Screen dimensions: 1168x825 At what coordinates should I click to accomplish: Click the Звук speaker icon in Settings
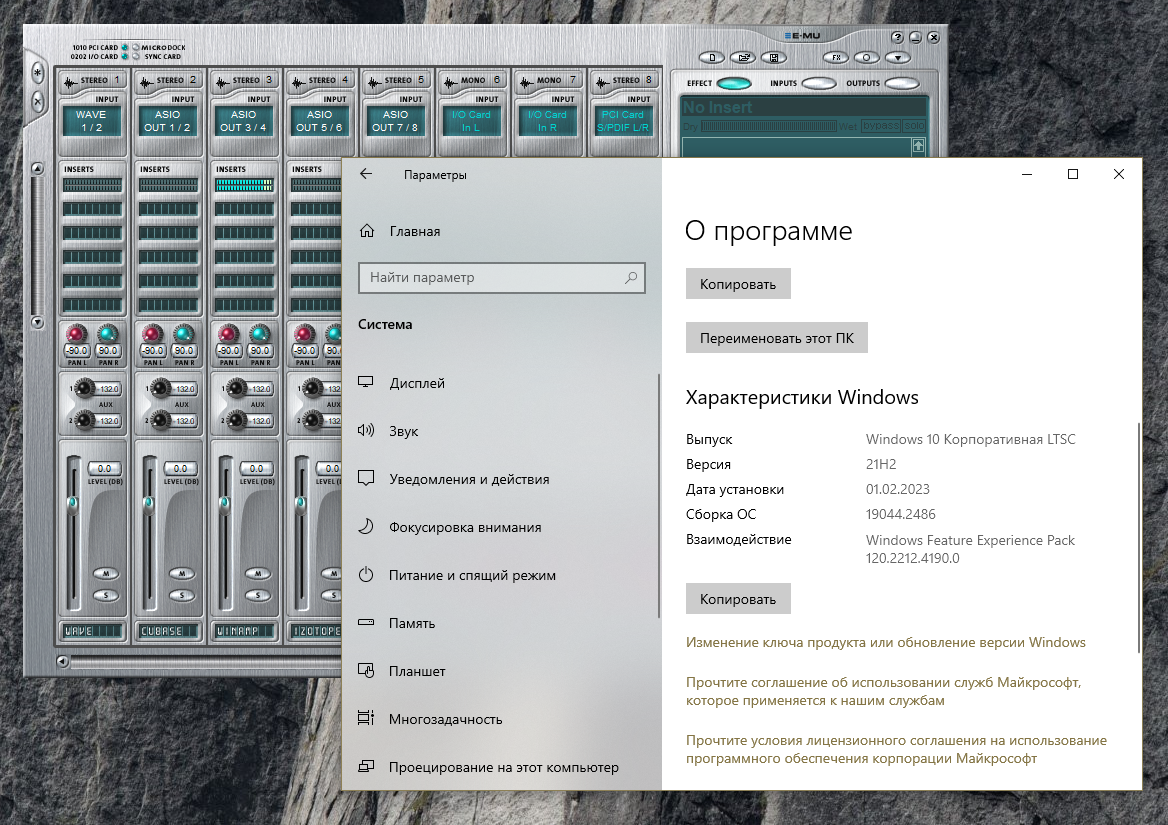coord(366,430)
